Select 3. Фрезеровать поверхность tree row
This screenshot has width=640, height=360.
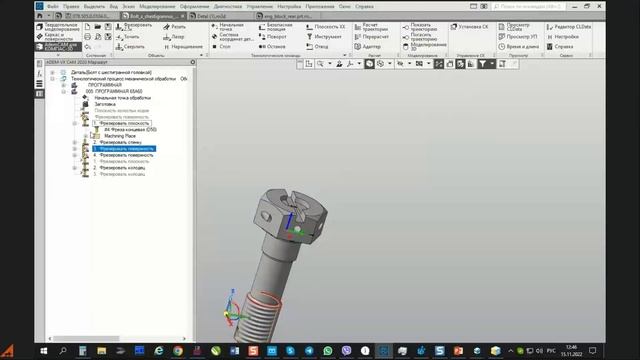[x=124, y=149]
